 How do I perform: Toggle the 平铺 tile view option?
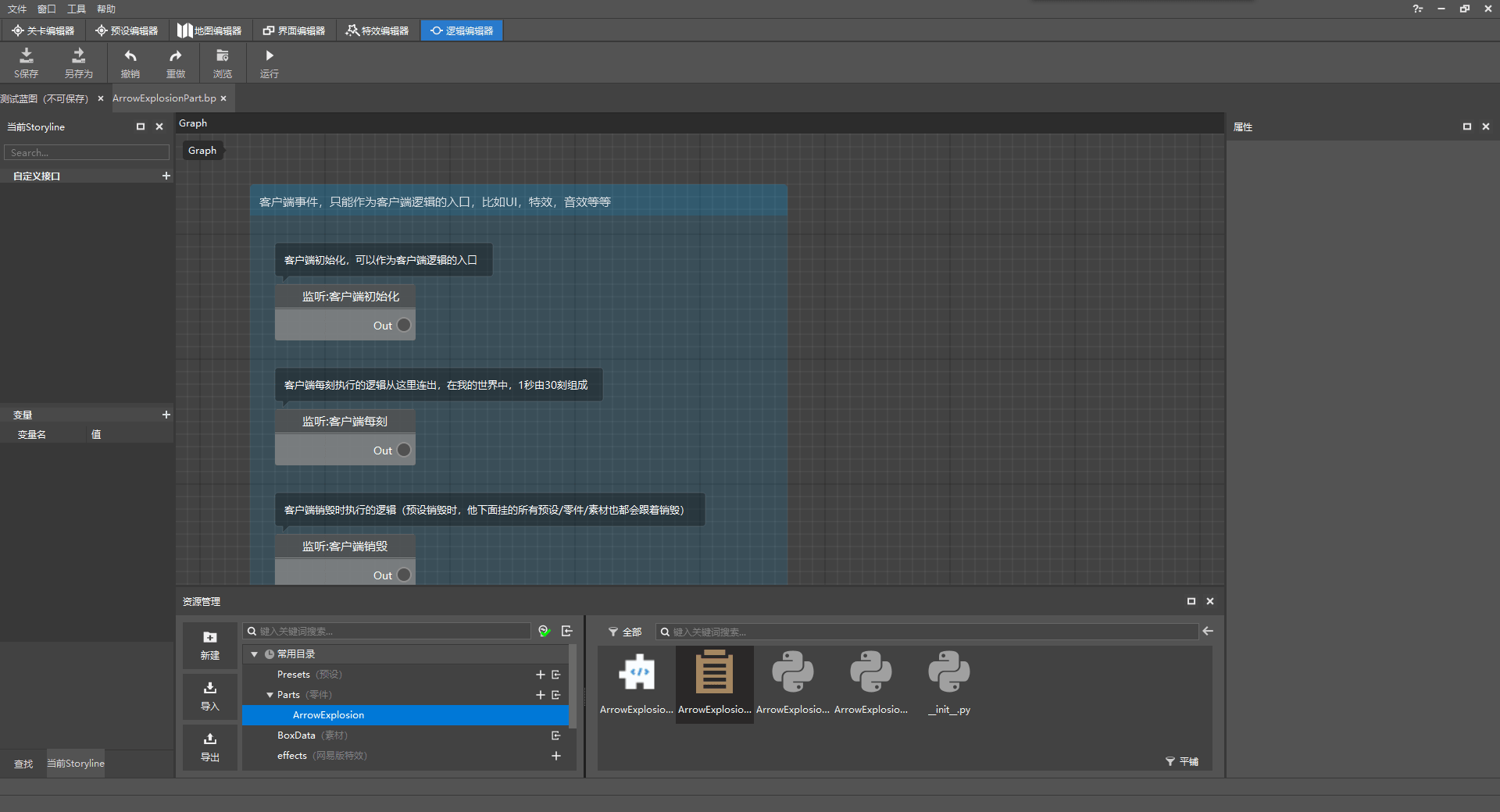pos(1182,761)
